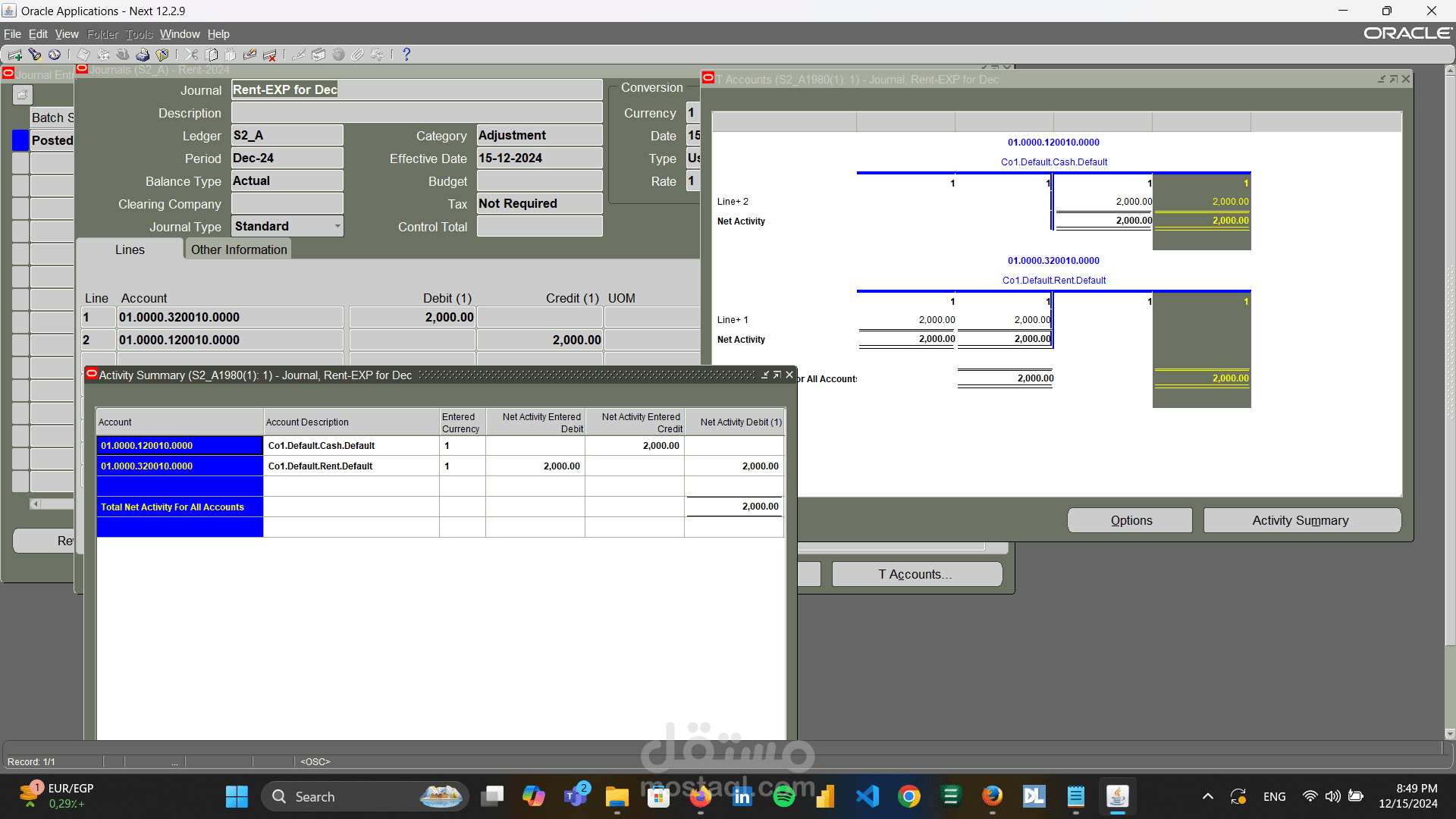Open the Journal Type dropdown

337,226
